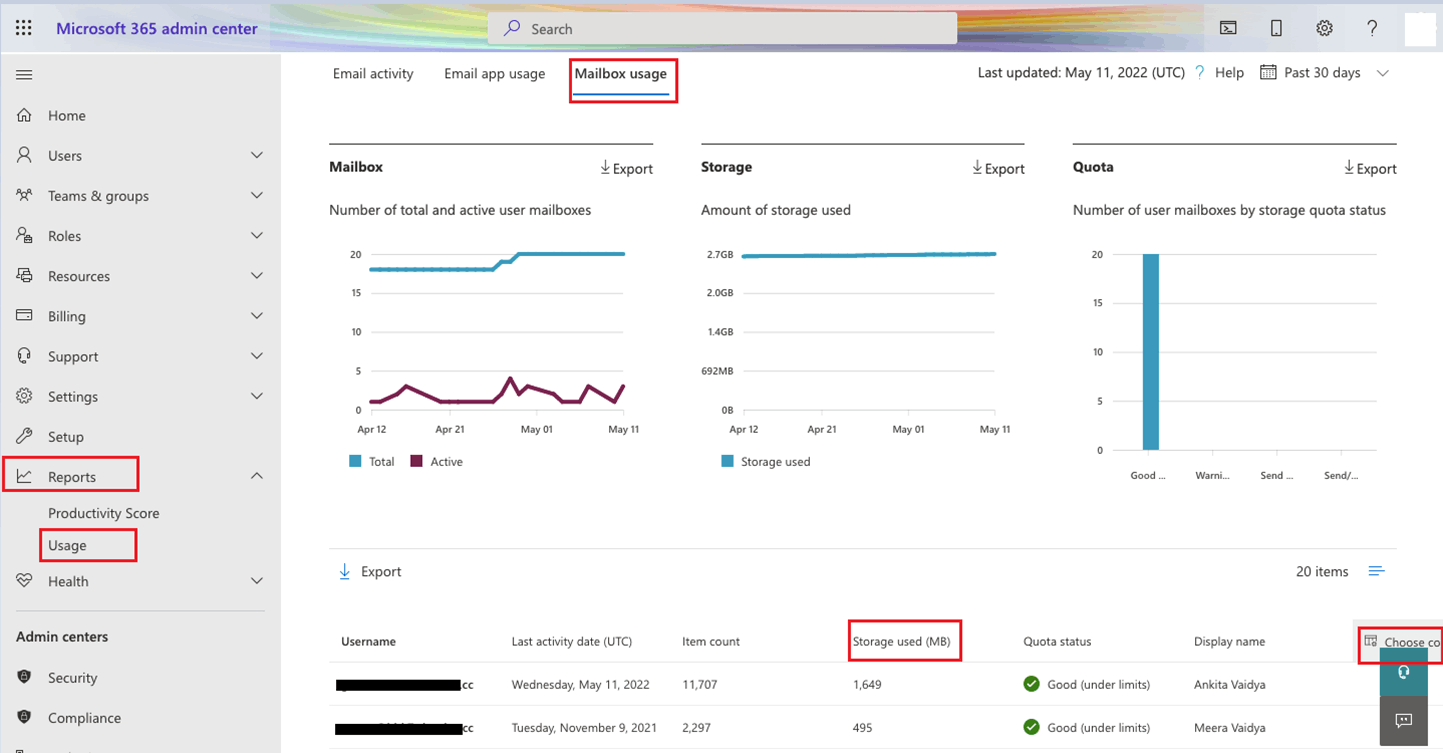The width and height of the screenshot is (1443, 753).
Task: Switch to the Email app usage tab
Action: pyautogui.click(x=495, y=73)
